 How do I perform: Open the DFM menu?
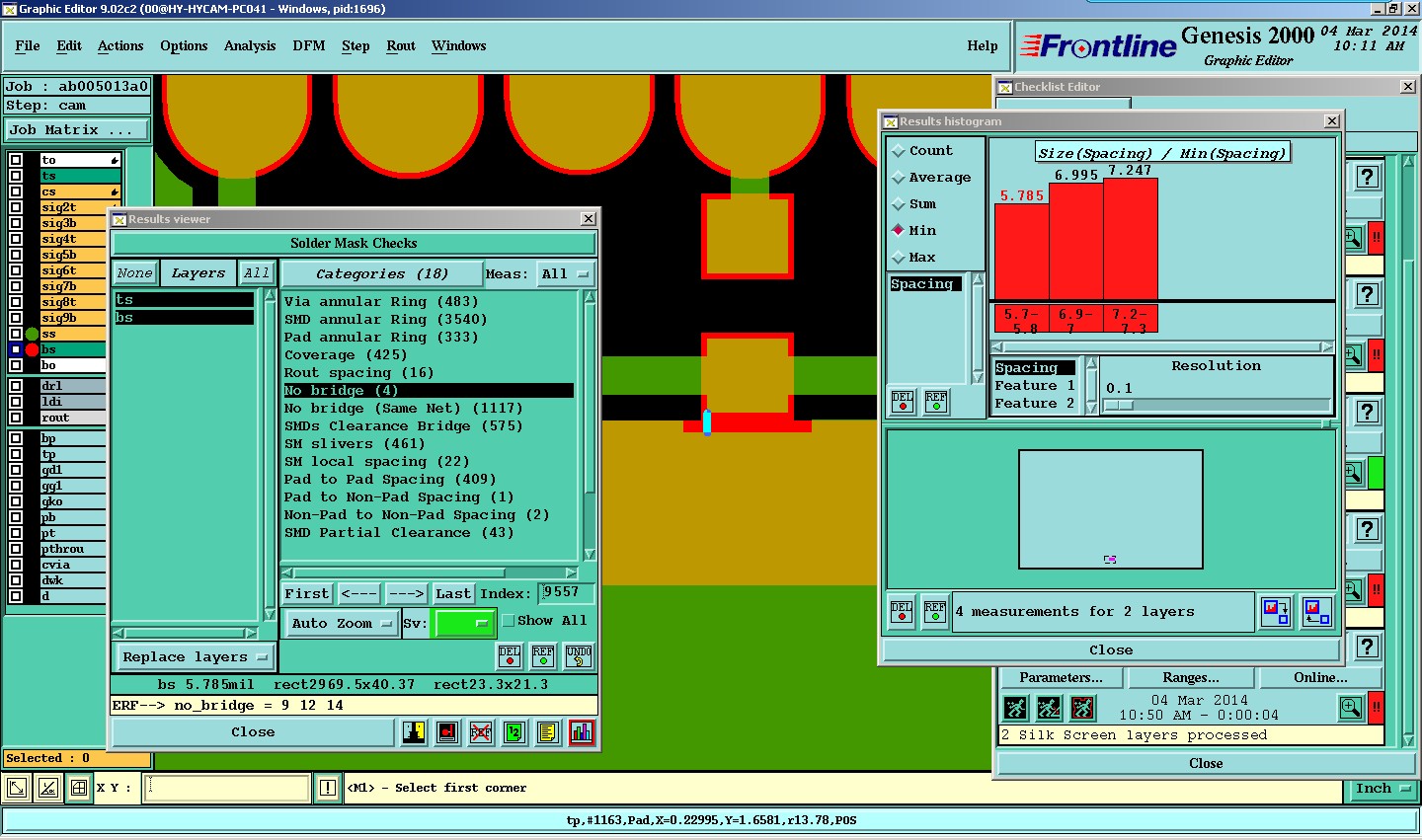pyautogui.click(x=309, y=46)
